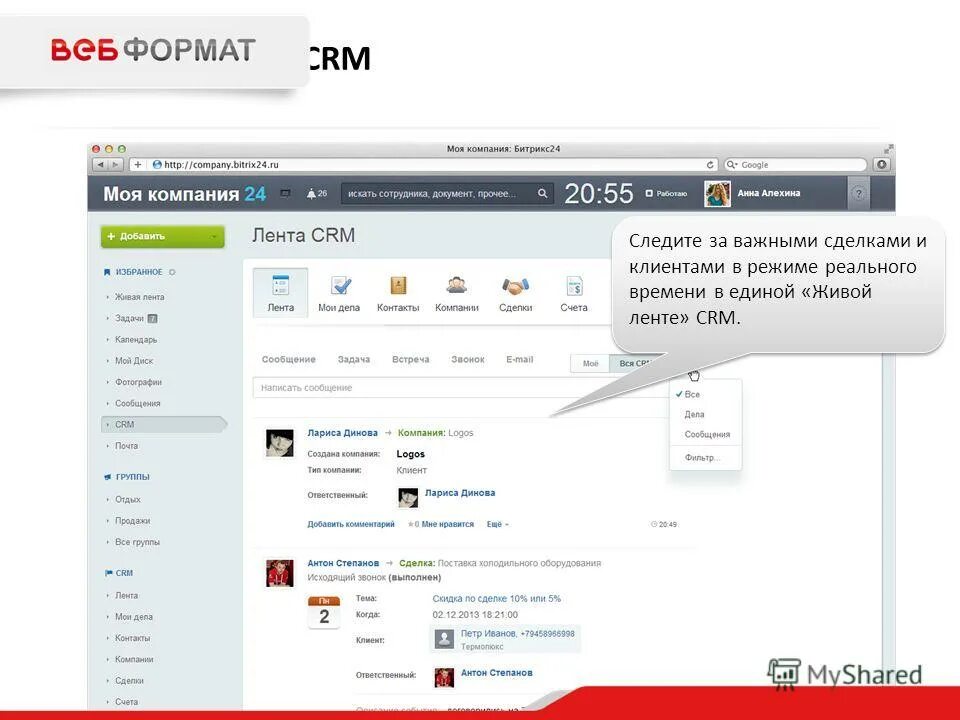Click the browser add tab plus button
The image size is (960, 720).
(138, 165)
